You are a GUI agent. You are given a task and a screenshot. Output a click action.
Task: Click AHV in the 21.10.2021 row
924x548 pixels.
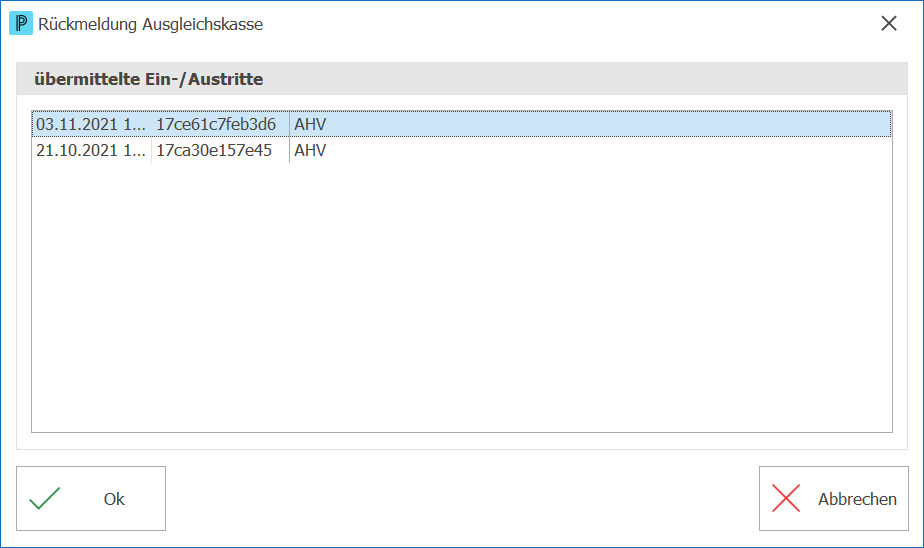310,150
